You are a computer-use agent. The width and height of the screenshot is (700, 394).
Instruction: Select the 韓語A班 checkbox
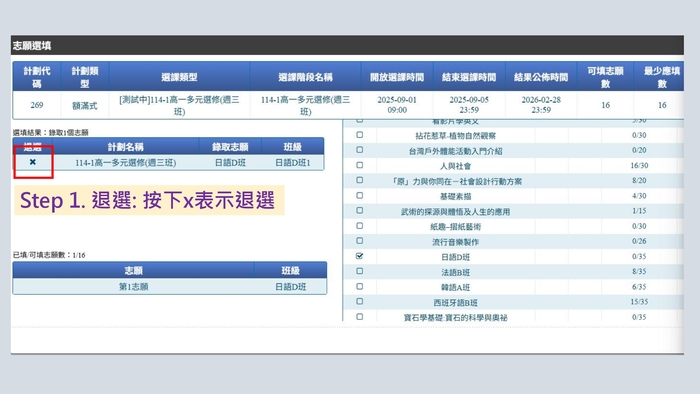coord(359,286)
